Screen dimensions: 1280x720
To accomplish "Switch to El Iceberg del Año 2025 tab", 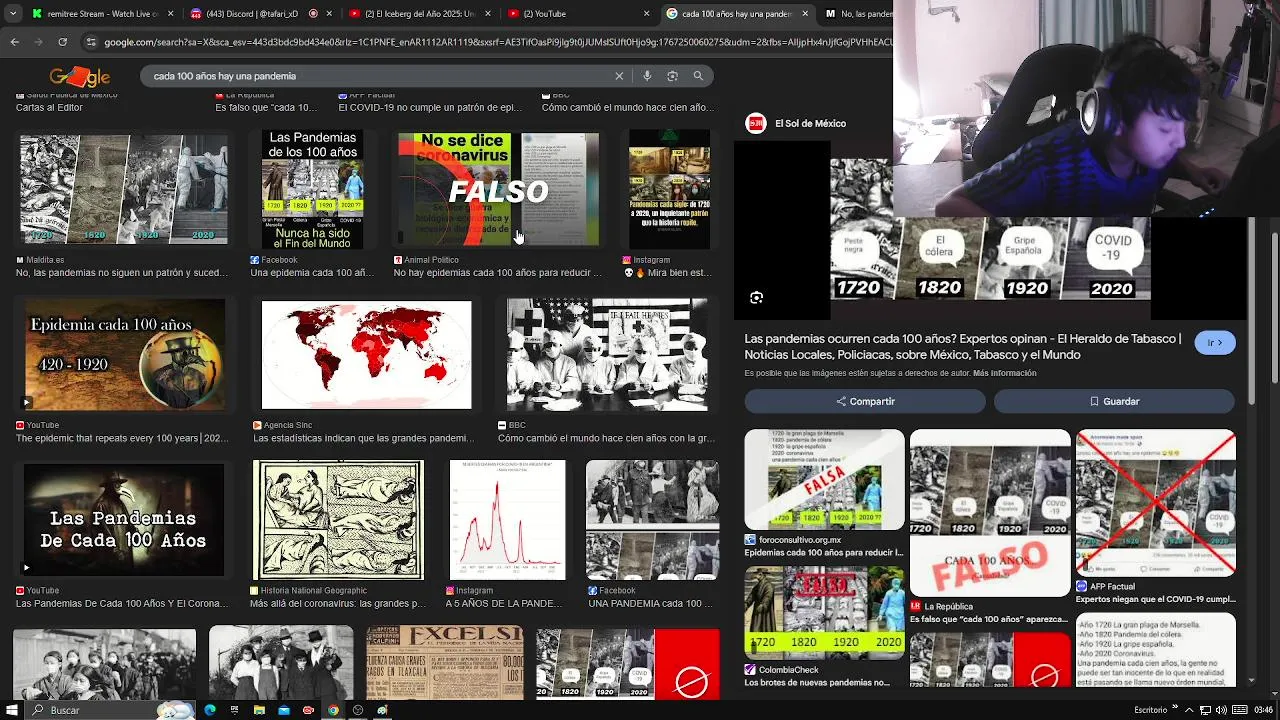I will [420, 14].
